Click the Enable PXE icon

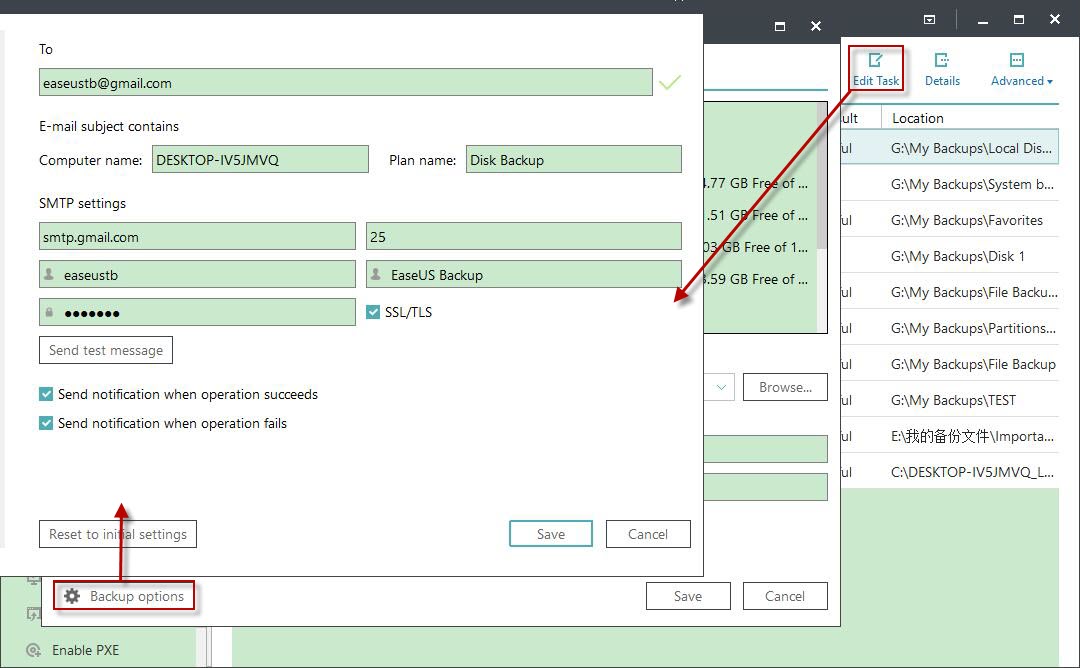click(33, 650)
